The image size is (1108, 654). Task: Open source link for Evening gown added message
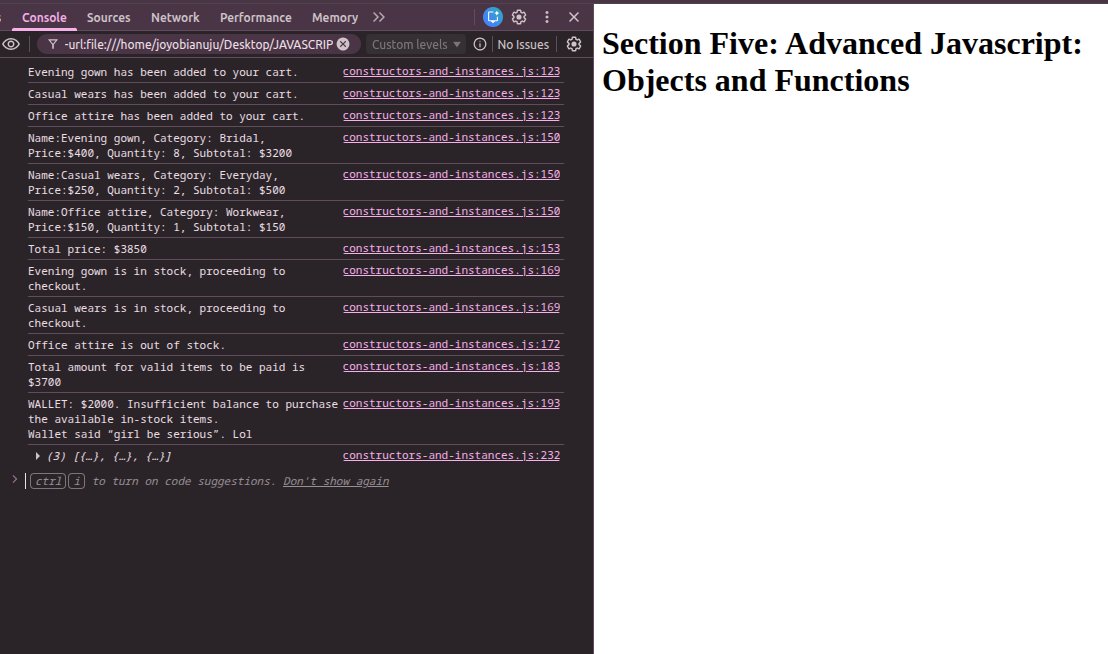click(451, 71)
